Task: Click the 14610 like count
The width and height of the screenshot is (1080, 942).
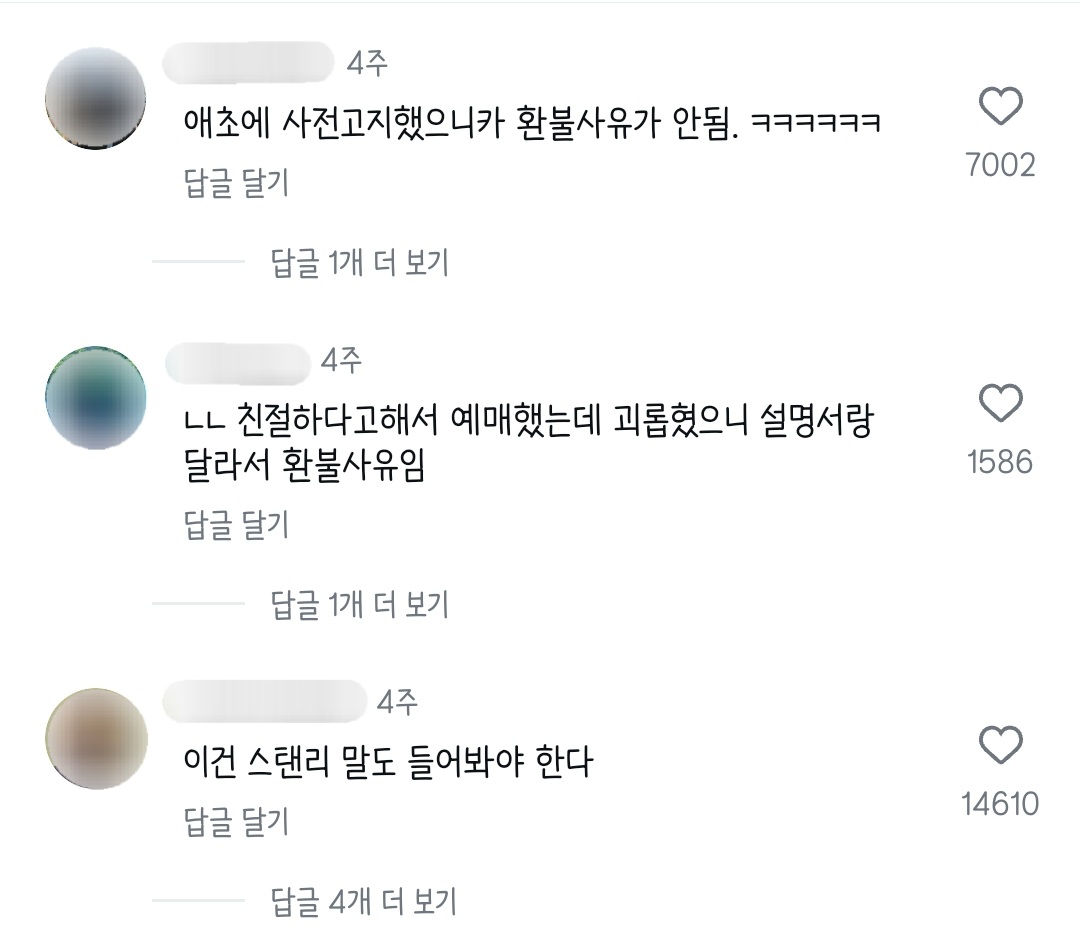Action: pos(1000,804)
